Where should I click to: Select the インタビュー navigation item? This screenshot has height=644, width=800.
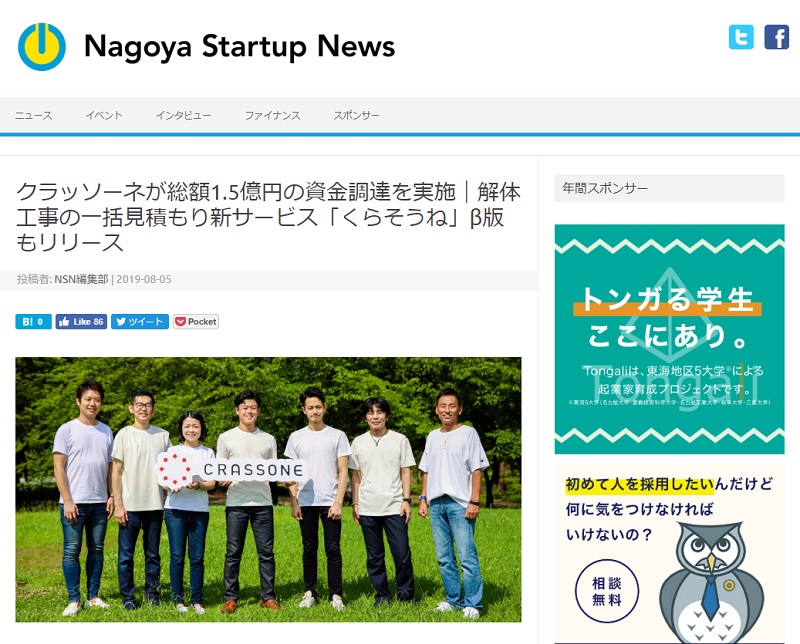click(x=183, y=115)
